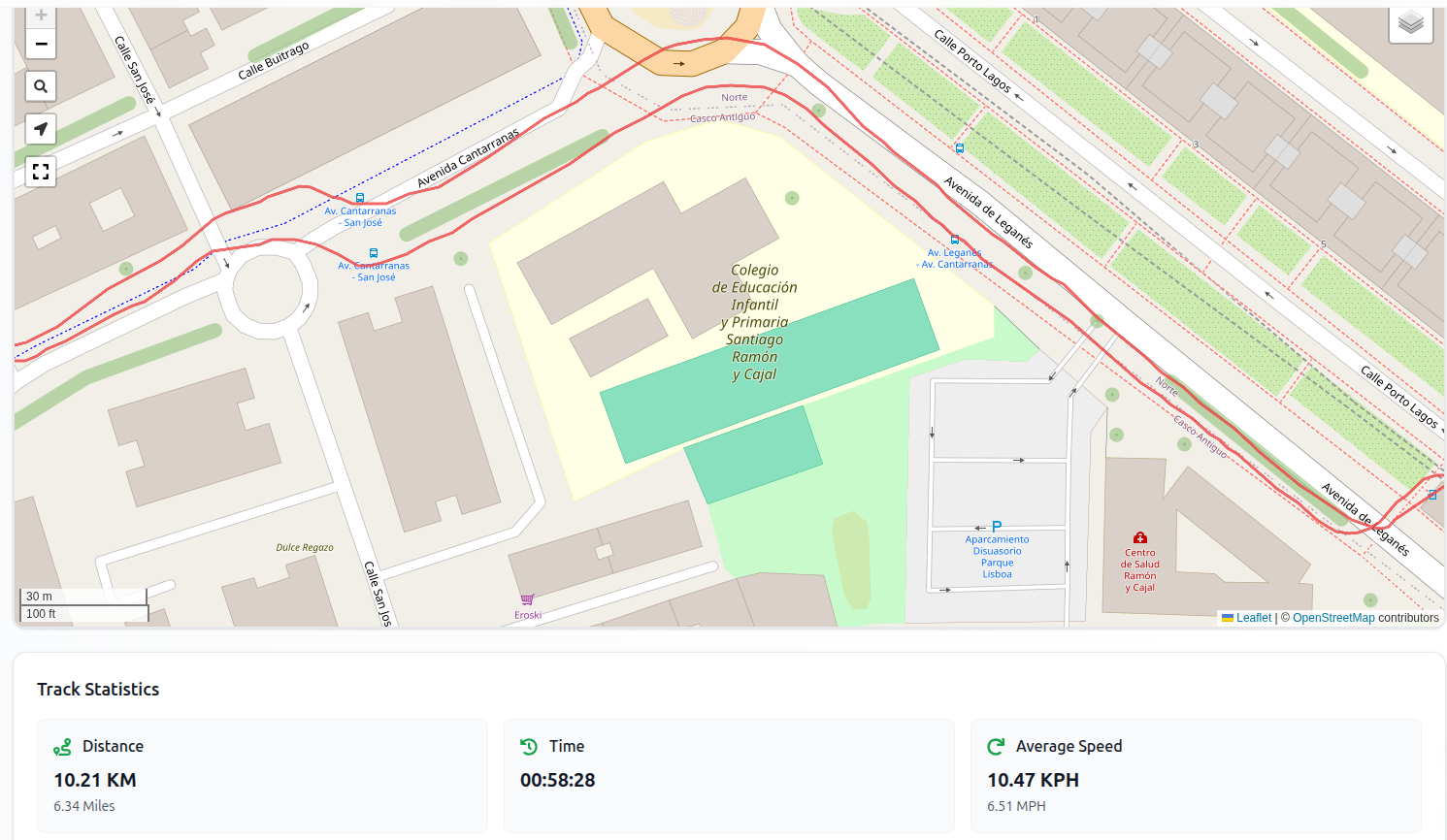Click the Eroski supermarket cart icon
Image resolution: width=1447 pixels, height=840 pixels.
(x=527, y=599)
